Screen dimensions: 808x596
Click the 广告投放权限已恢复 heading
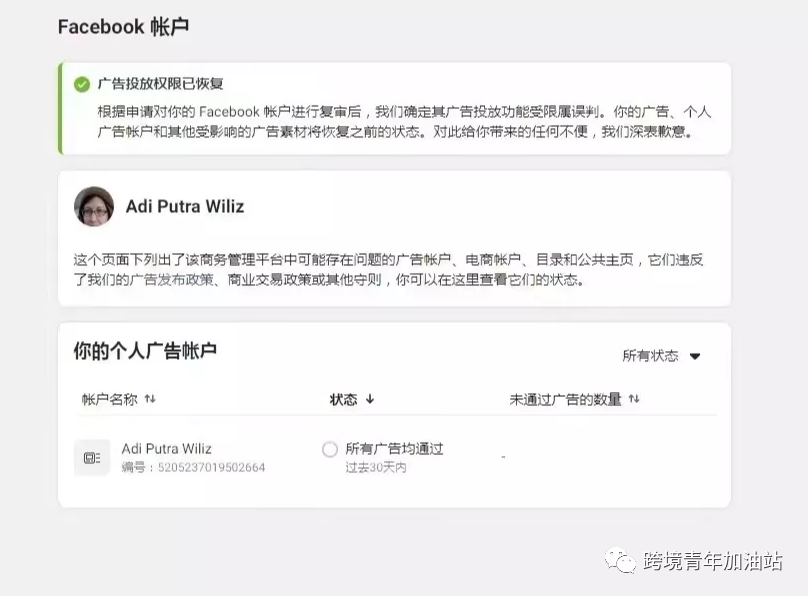pos(160,84)
